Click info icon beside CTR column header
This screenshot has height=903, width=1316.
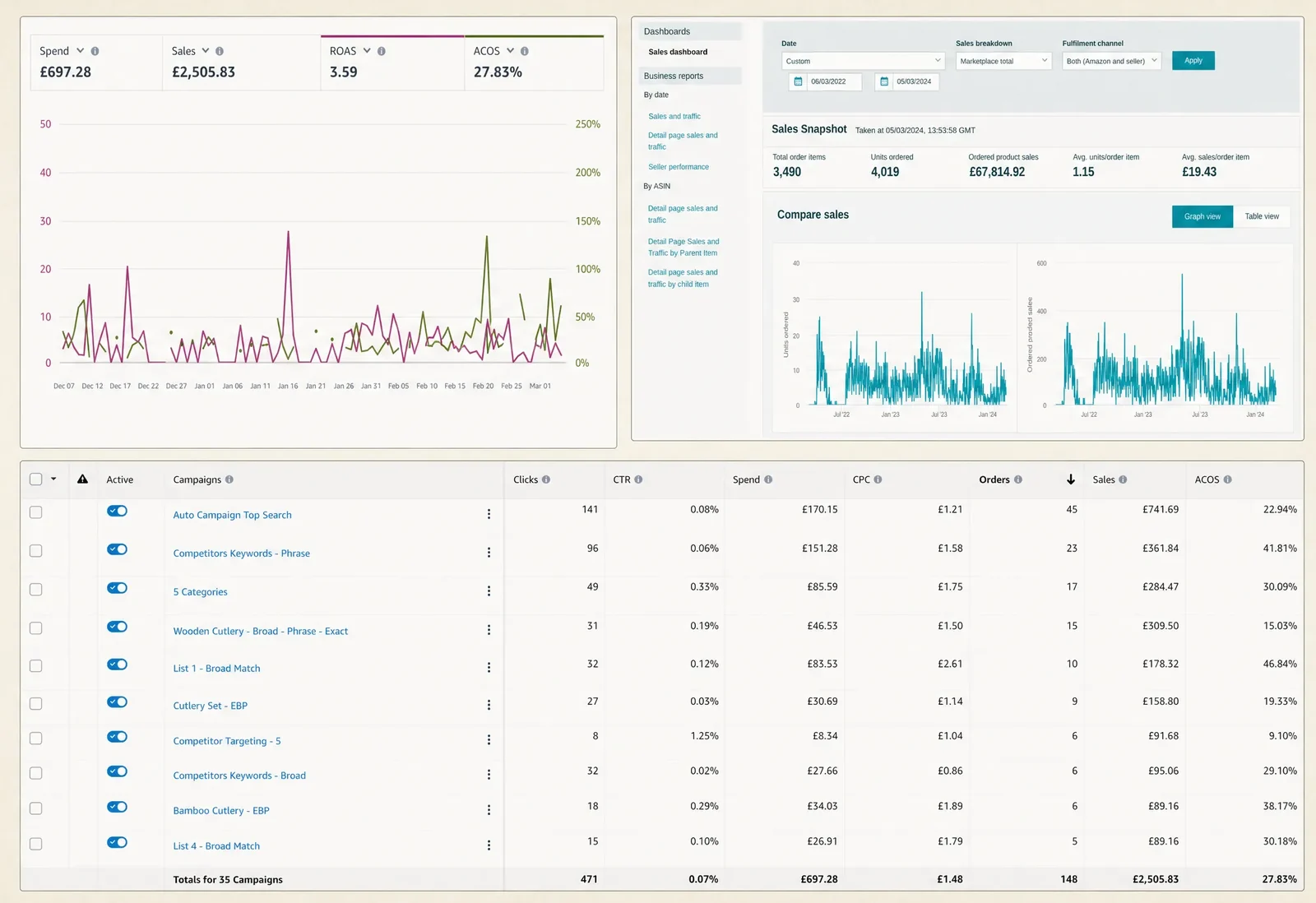click(x=638, y=479)
